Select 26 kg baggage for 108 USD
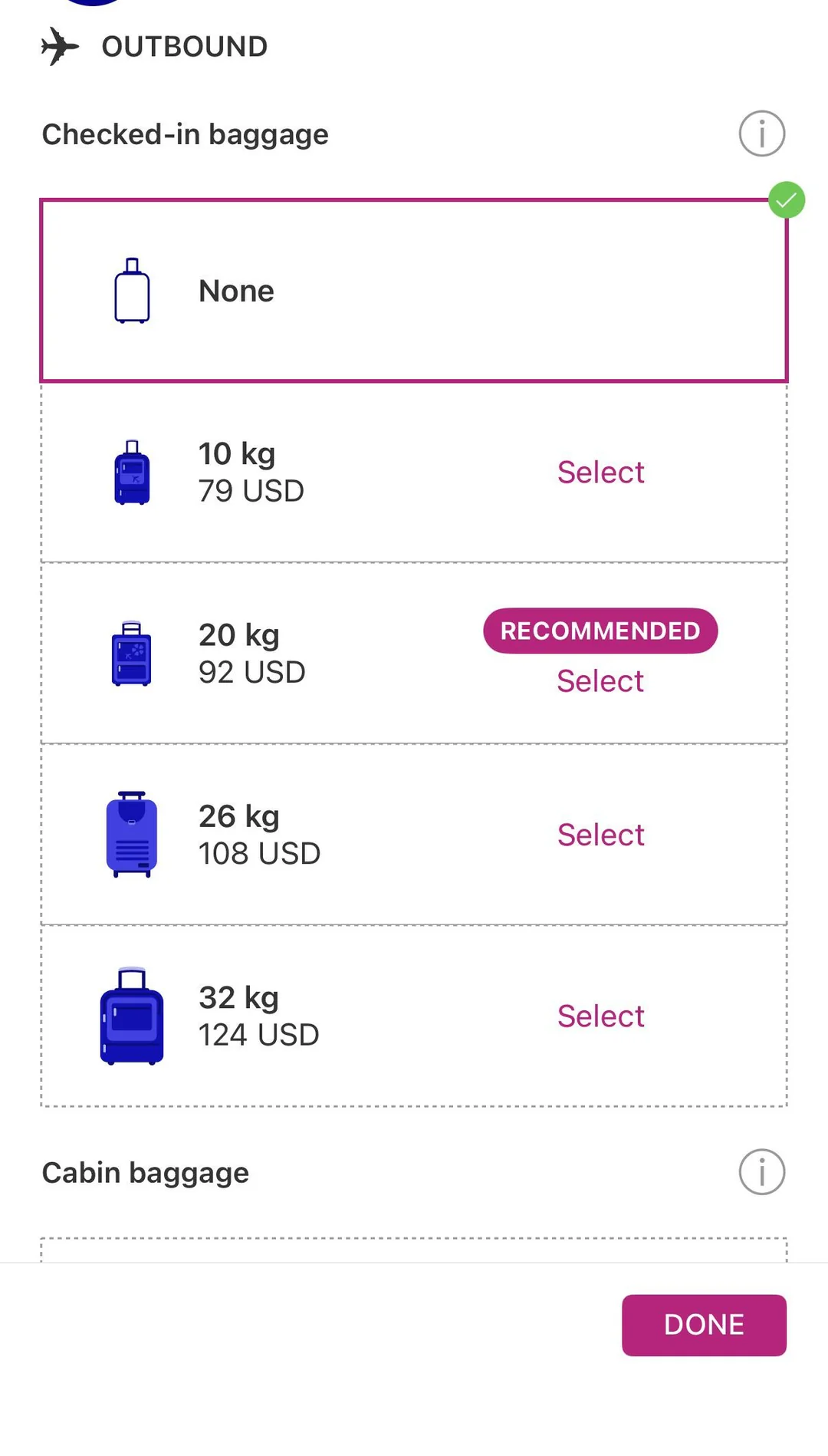Viewport: 828px width, 1456px height. (600, 835)
